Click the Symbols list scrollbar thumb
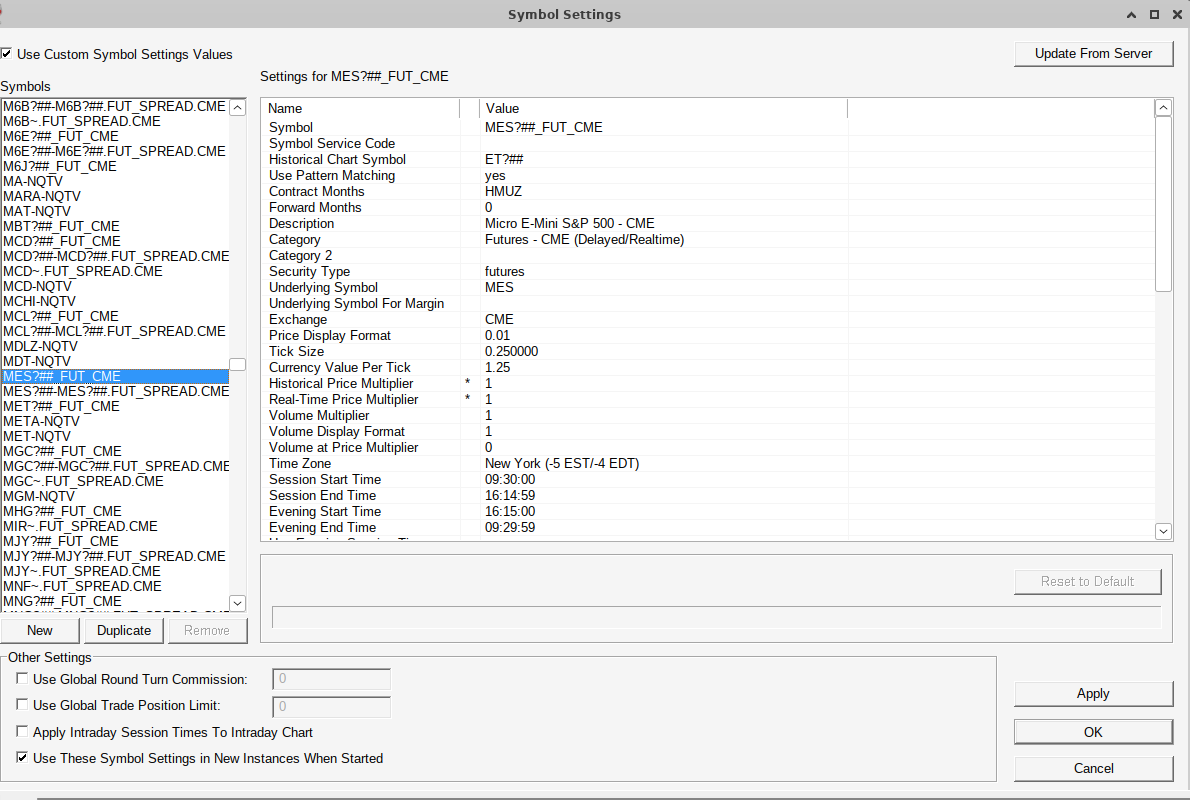The image size is (1190, 800). point(237,364)
